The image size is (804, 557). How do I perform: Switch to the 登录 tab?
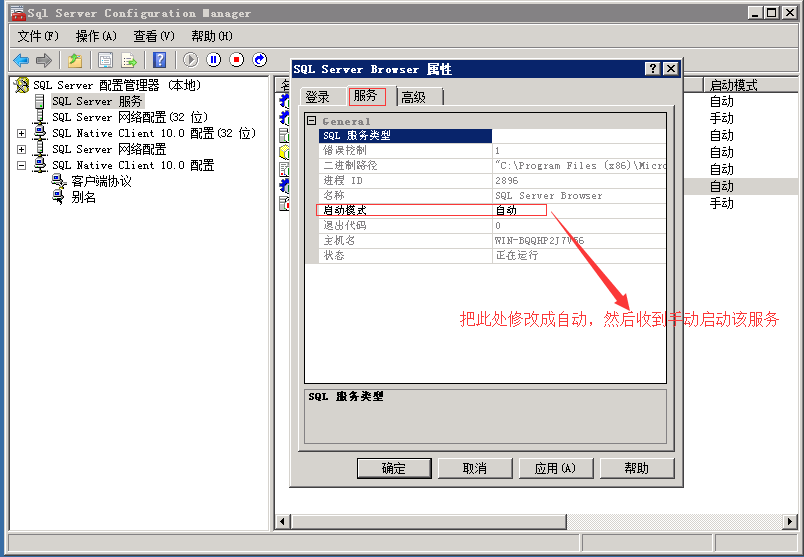click(x=323, y=97)
